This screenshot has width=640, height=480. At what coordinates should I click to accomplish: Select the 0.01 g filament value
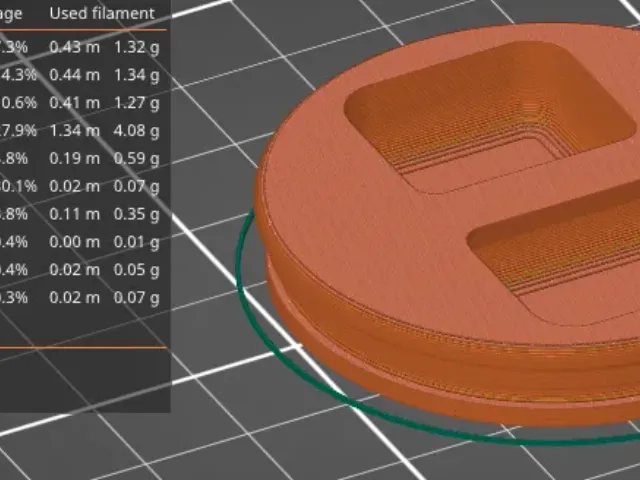click(x=136, y=242)
